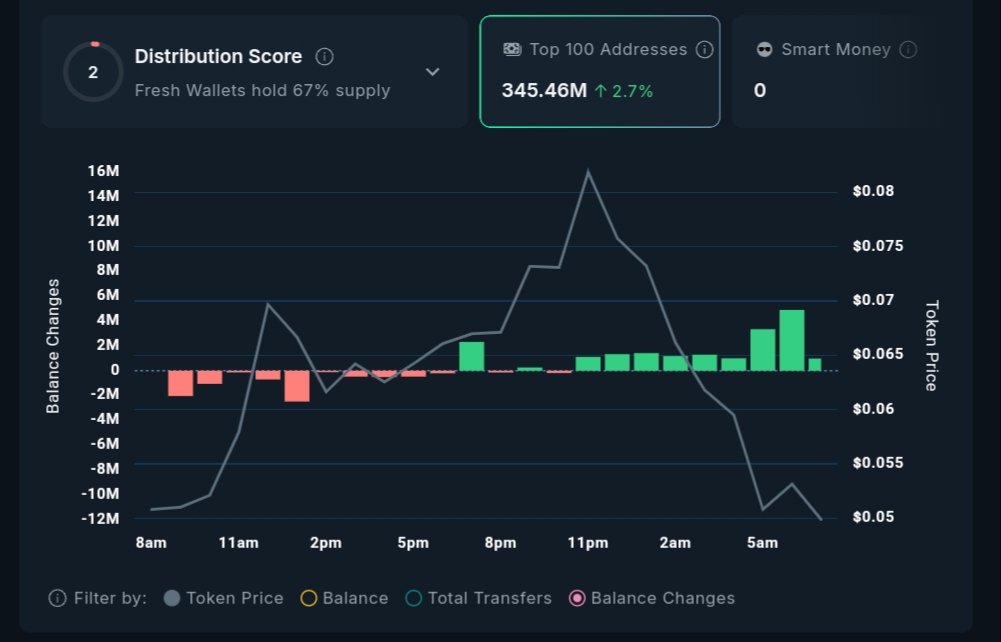Click the Distribution Score info icon
This screenshot has height=642, width=1001.
(324, 57)
